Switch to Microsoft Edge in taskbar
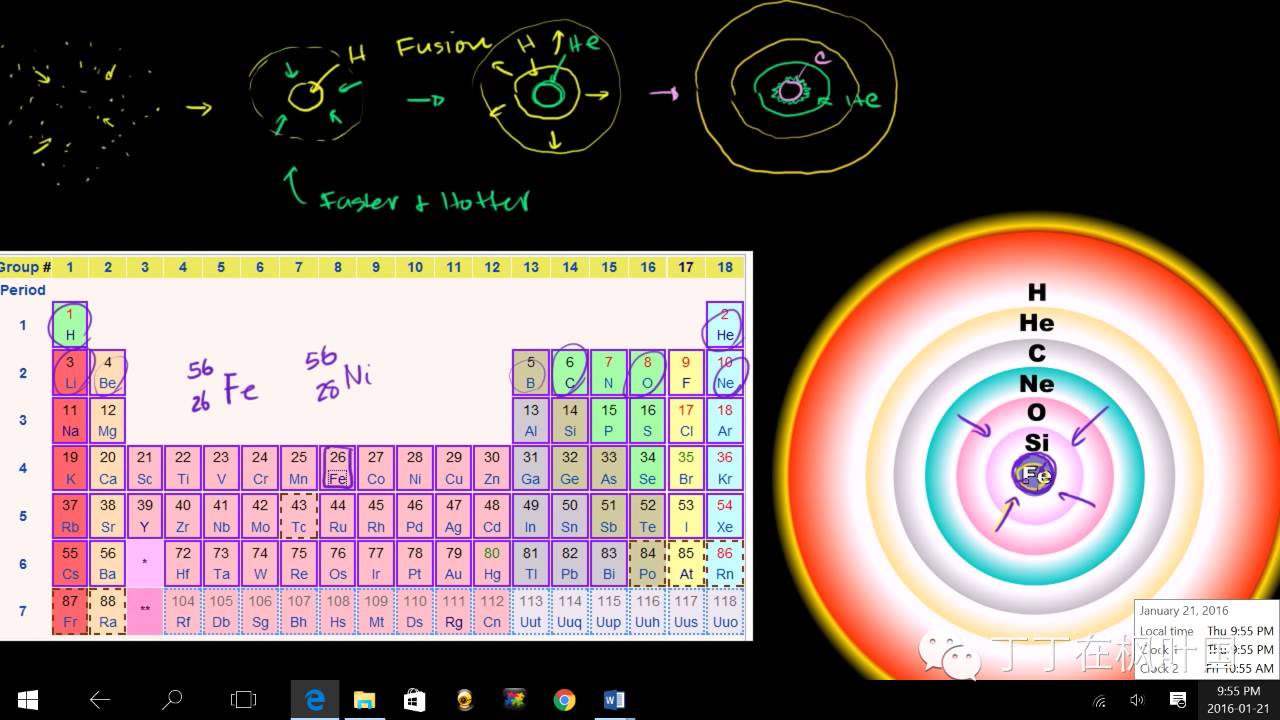1280x720 pixels. tap(315, 700)
